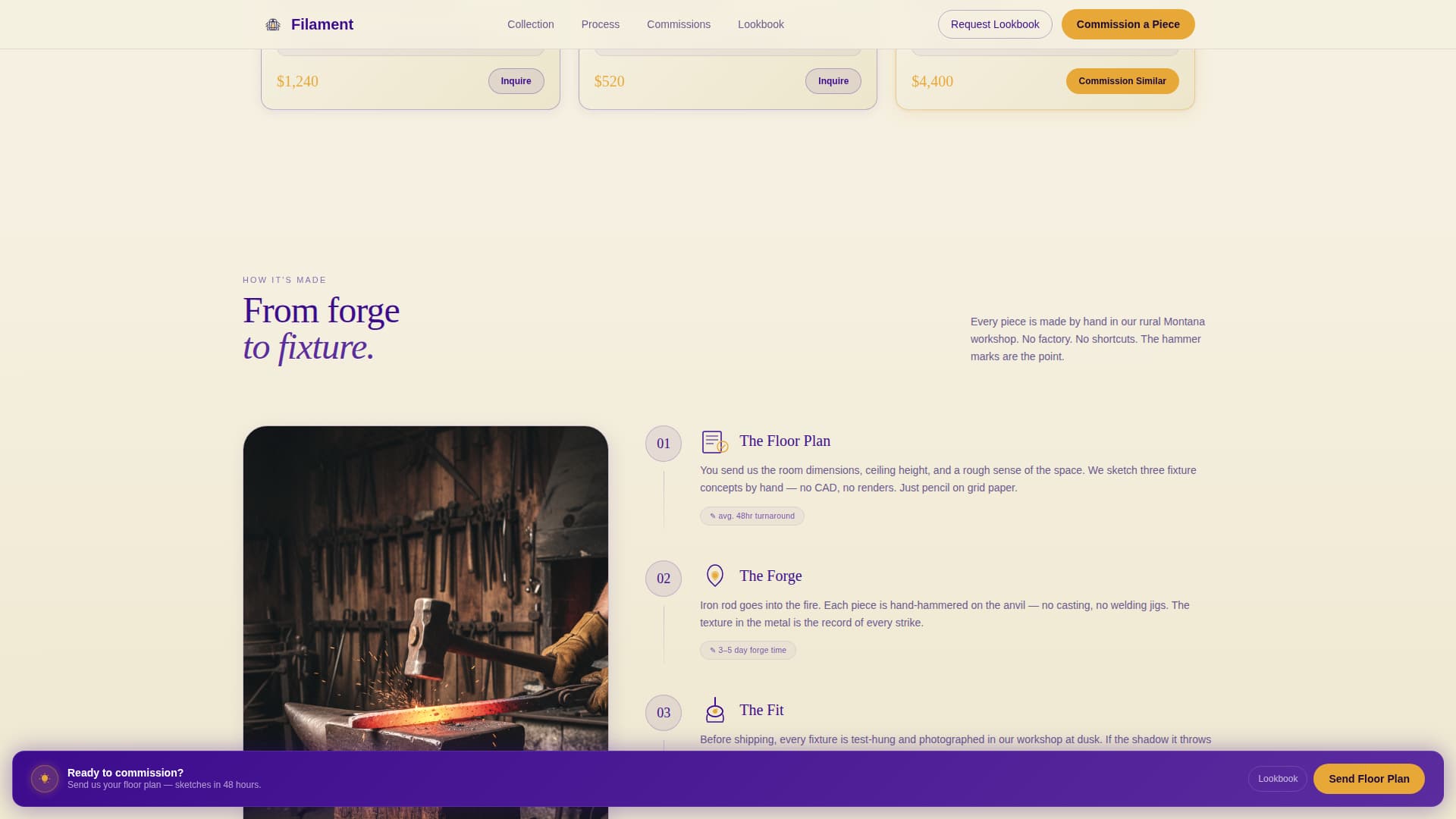Click 'From forge to fixture.' headline

[321, 328]
